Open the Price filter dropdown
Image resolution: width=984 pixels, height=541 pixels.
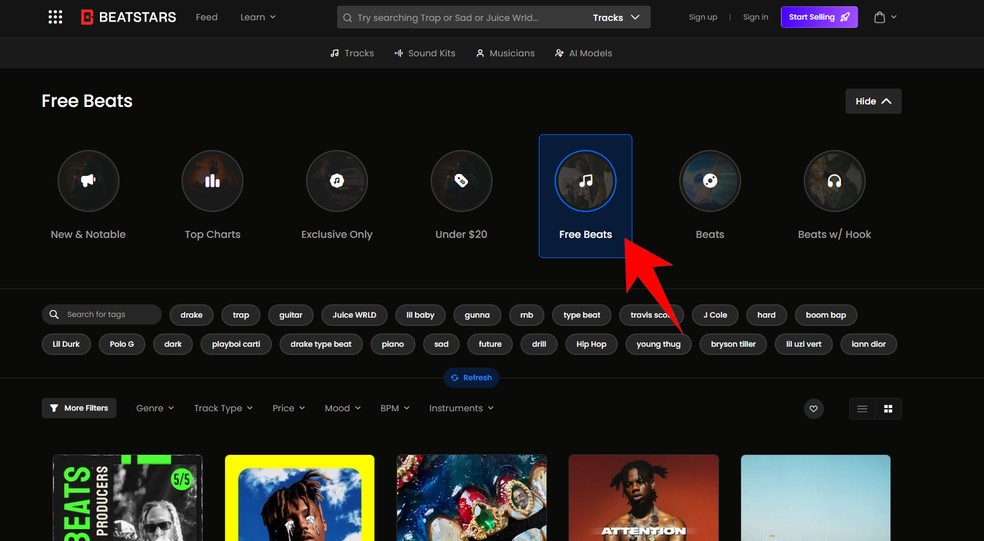[289, 408]
